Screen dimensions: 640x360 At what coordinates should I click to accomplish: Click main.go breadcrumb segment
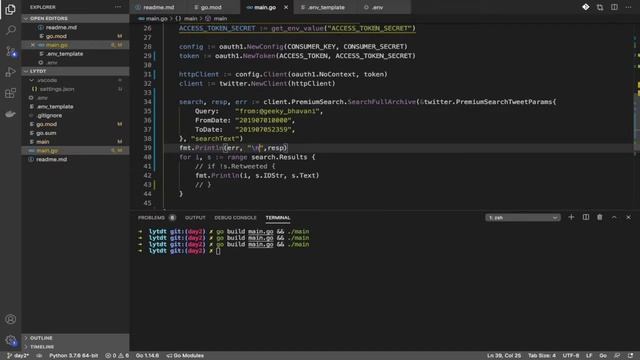point(153,18)
